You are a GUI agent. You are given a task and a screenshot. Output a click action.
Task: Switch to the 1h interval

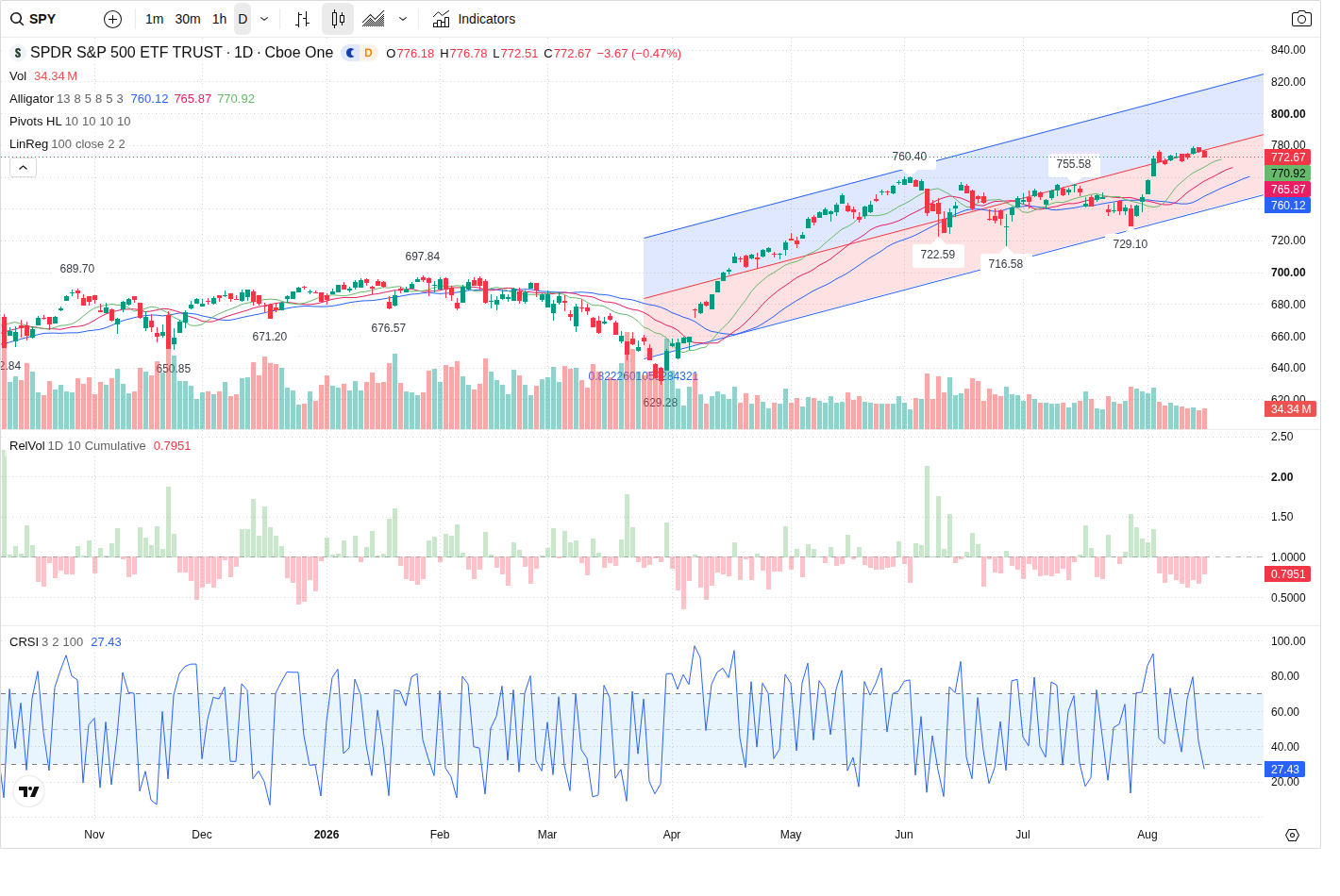click(x=220, y=19)
